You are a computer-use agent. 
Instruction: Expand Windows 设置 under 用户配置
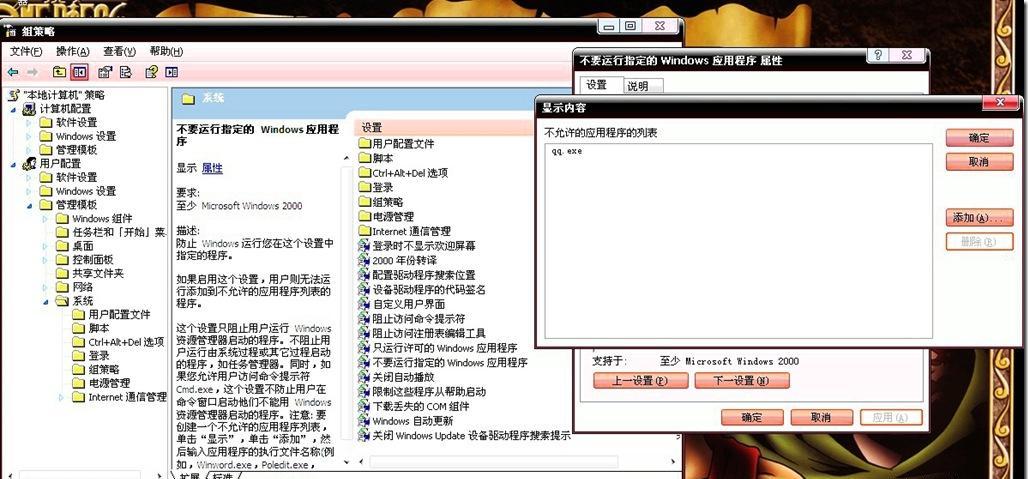pos(28,191)
